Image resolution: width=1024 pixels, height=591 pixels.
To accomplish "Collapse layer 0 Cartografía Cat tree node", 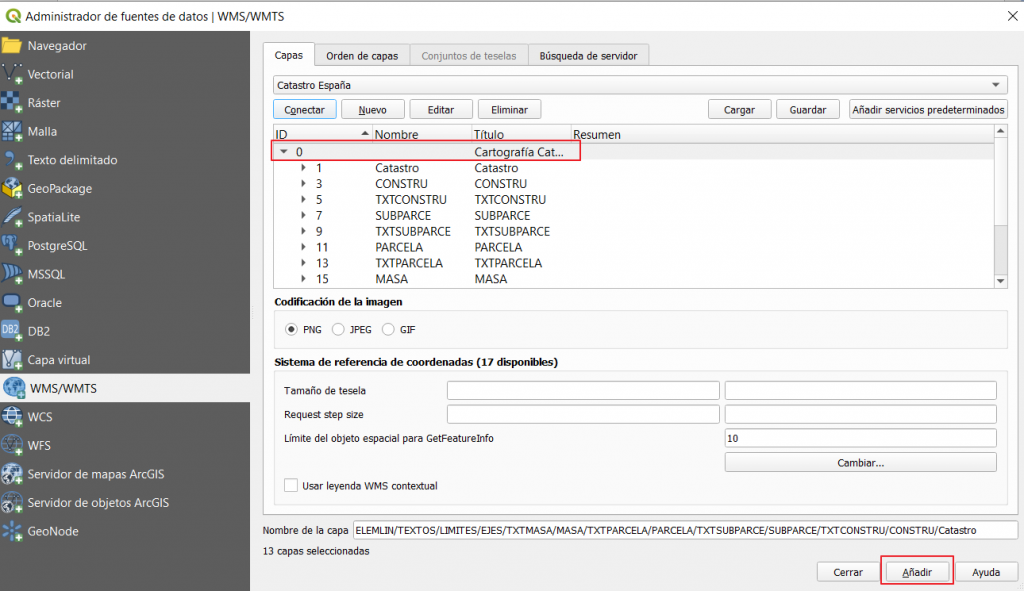I will (284, 152).
